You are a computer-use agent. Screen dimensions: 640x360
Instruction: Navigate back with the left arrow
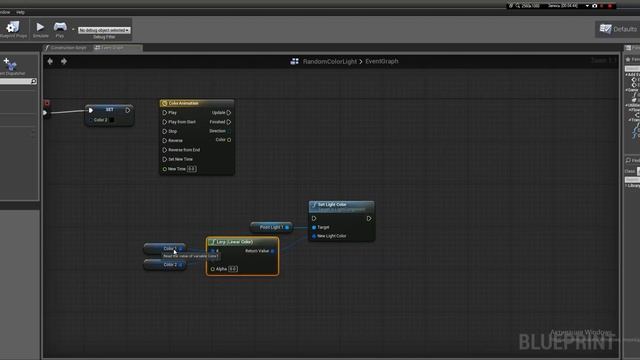click(50, 61)
